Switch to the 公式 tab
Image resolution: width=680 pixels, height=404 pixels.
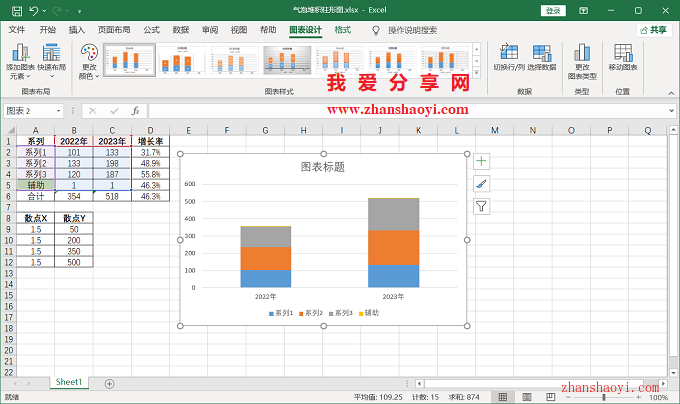pyautogui.click(x=151, y=30)
